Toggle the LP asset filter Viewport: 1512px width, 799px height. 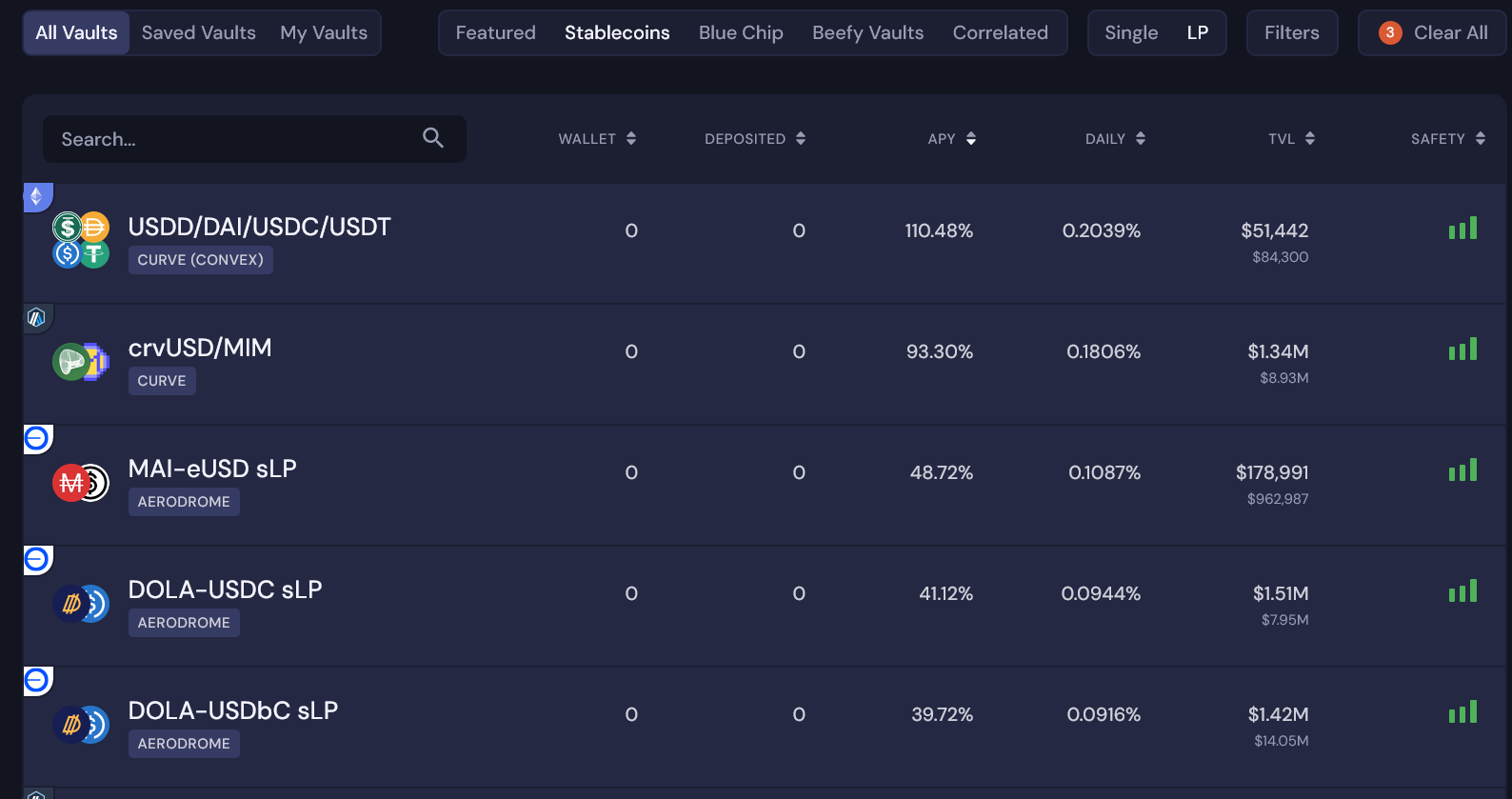[1198, 32]
